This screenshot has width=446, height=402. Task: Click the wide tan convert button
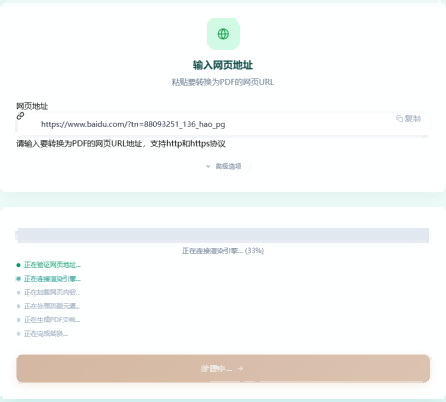(x=223, y=368)
